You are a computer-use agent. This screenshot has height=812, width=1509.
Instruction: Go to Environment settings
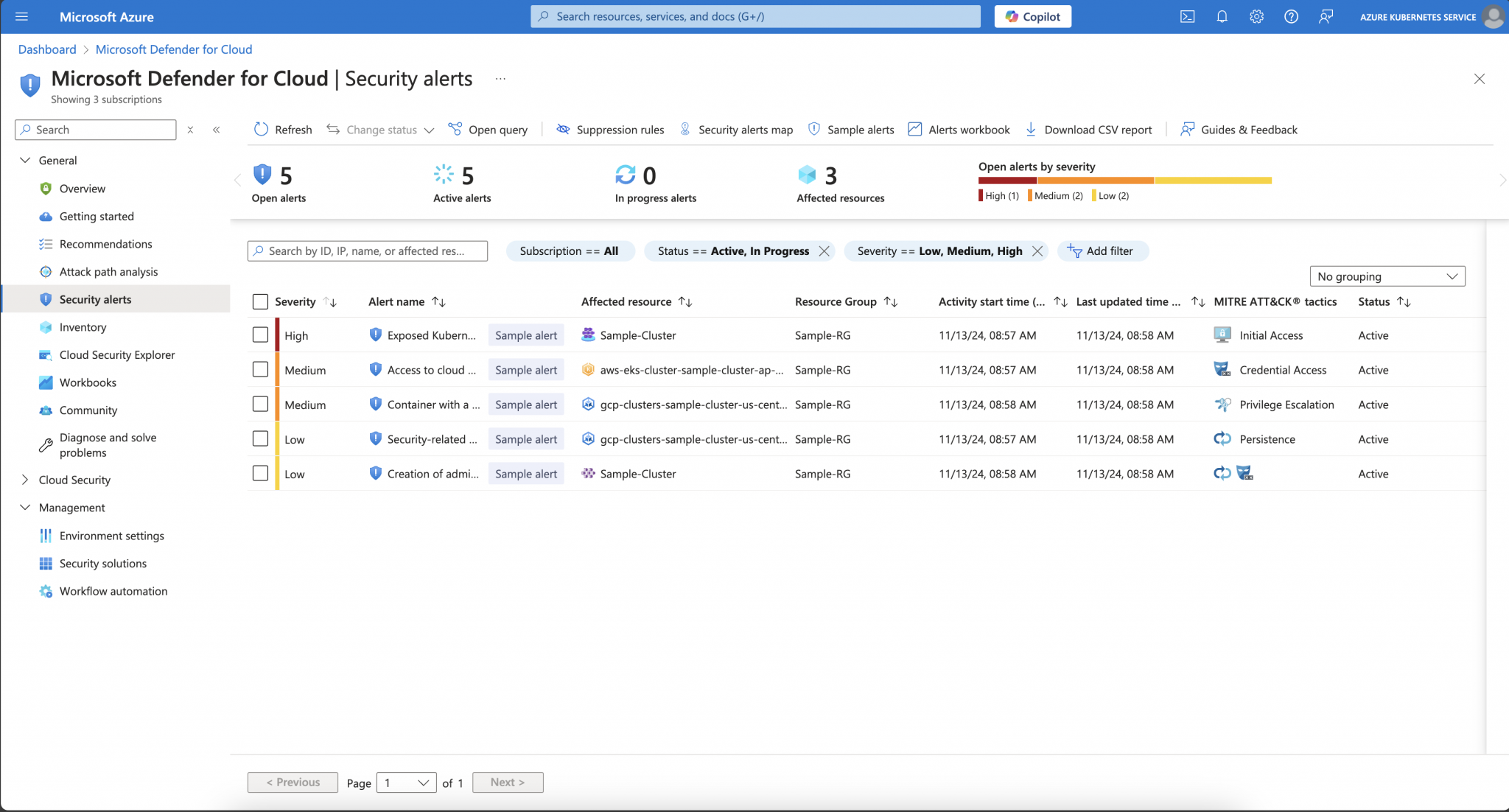[111, 536]
